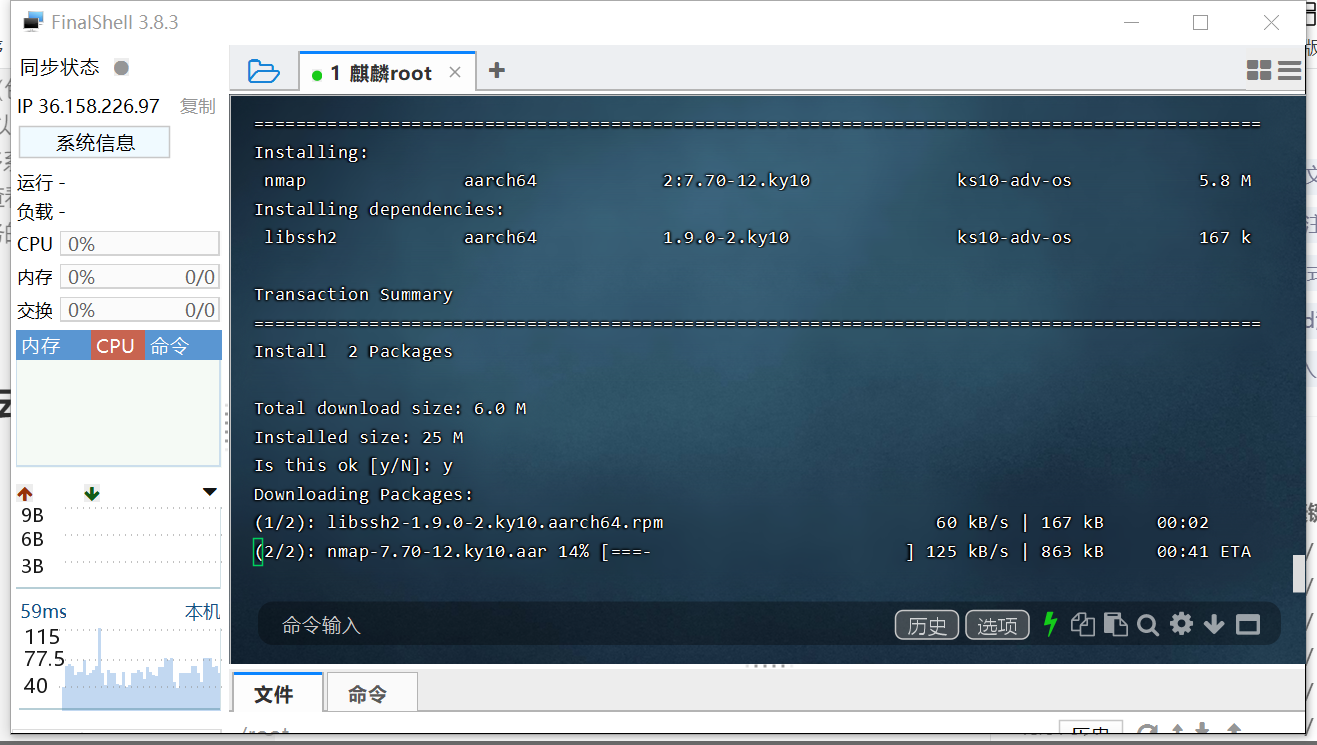Click the 运行 - status text
This screenshot has height=745, width=1317.
(x=41, y=183)
